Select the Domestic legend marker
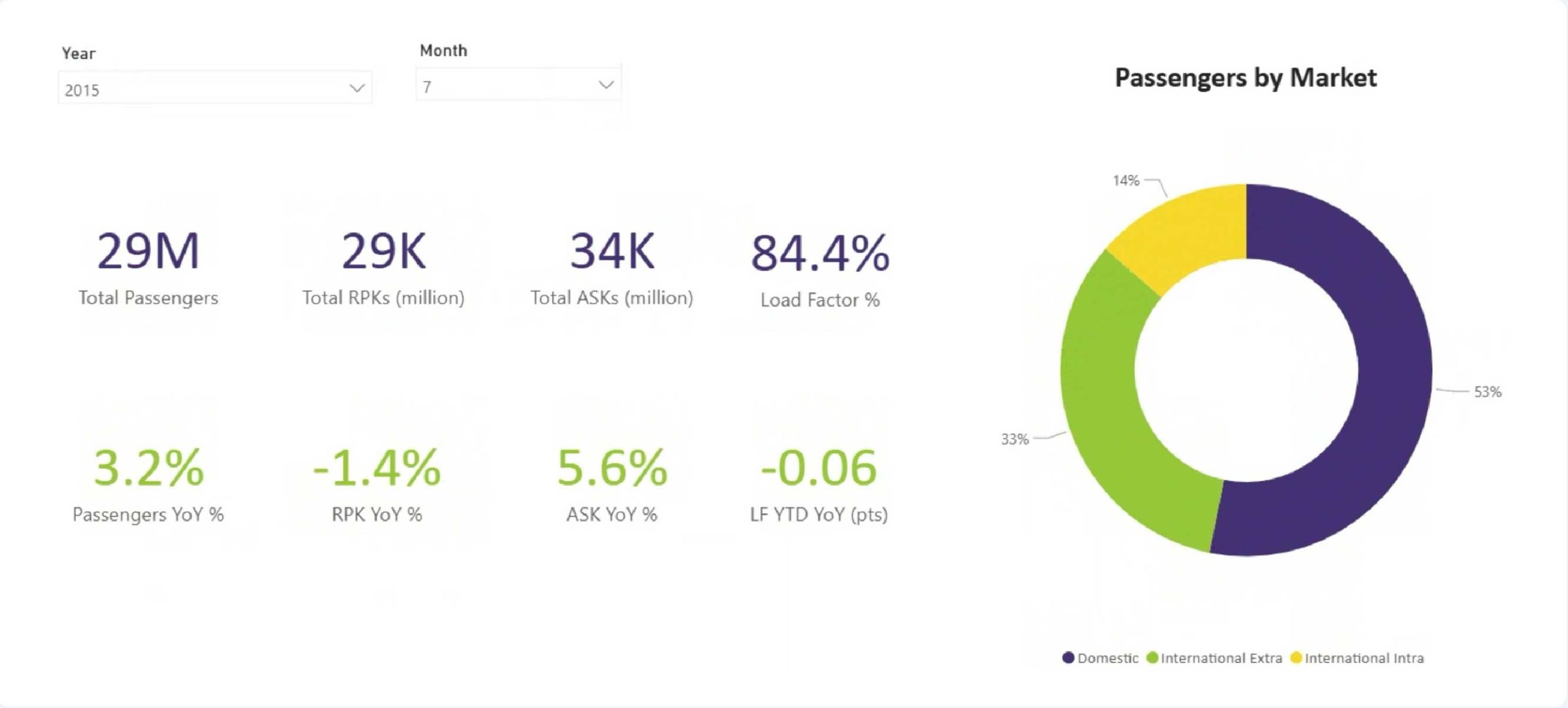The width and height of the screenshot is (1568, 708). point(1068,658)
